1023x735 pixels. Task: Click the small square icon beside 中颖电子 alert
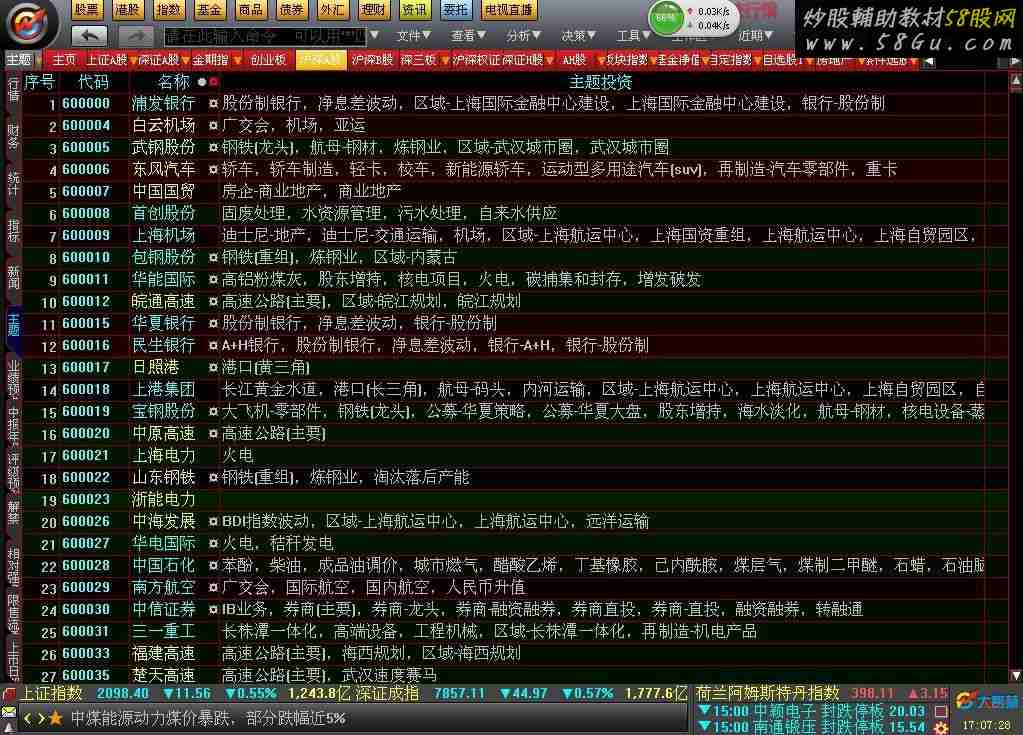point(941,710)
